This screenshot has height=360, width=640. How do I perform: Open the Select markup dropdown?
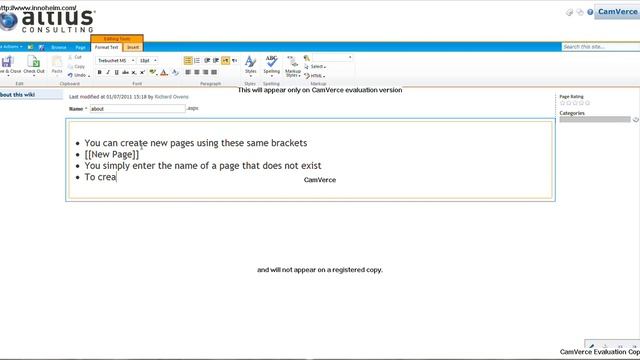point(315,67)
